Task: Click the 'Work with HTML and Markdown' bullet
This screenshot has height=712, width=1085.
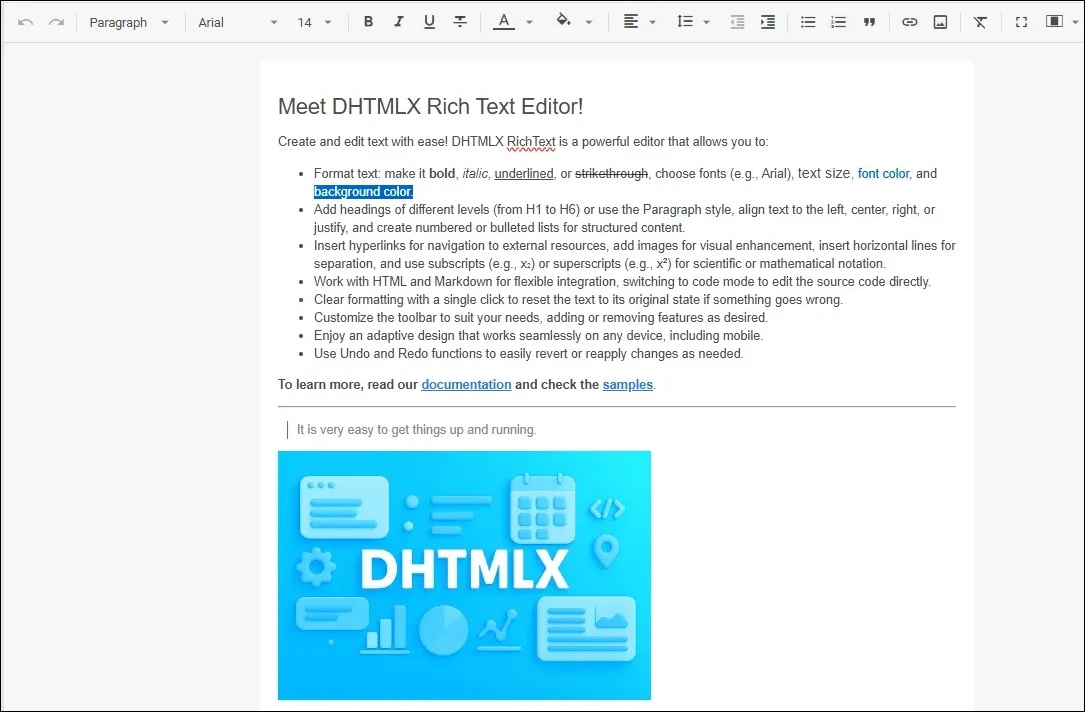Action: pos(622,282)
